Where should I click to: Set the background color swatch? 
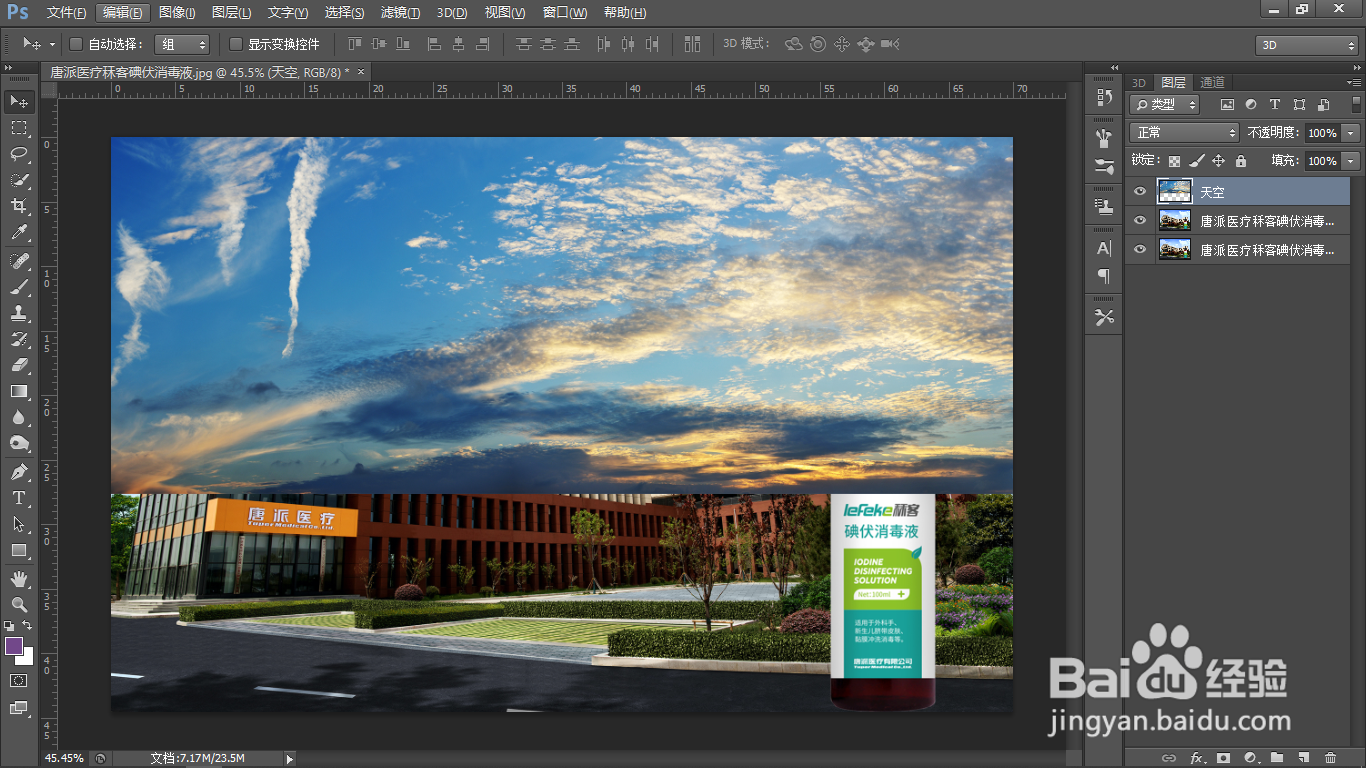pyautogui.click(x=27, y=658)
